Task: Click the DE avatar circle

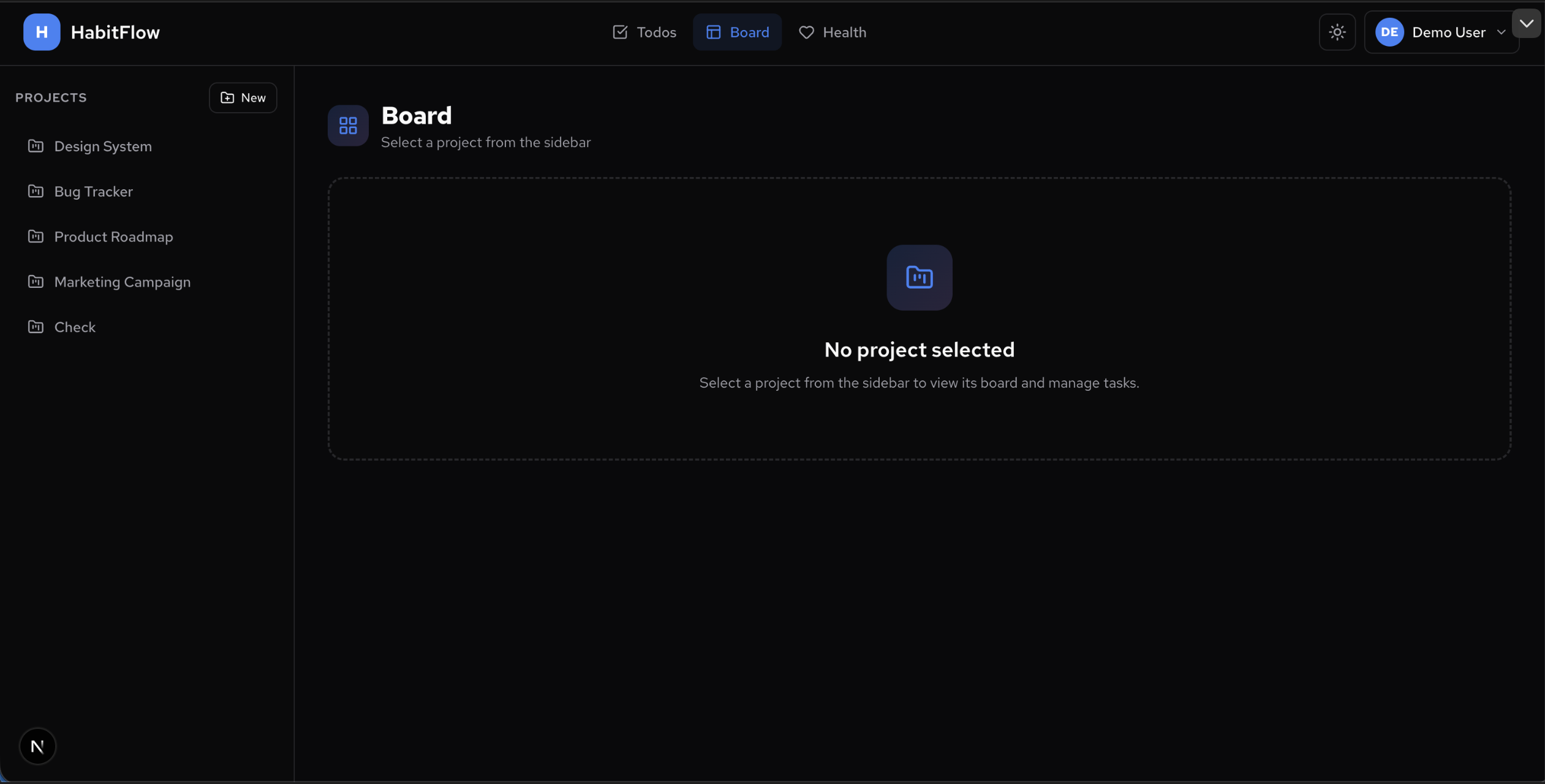Action: (x=1389, y=32)
